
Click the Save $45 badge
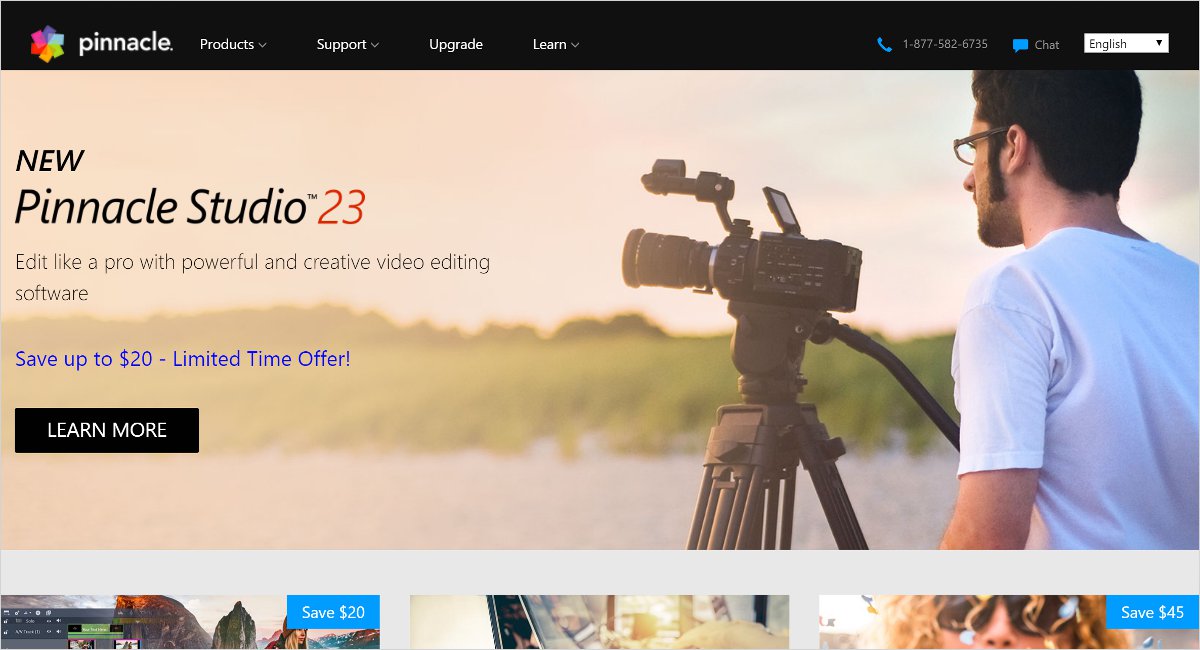[x=1152, y=612]
